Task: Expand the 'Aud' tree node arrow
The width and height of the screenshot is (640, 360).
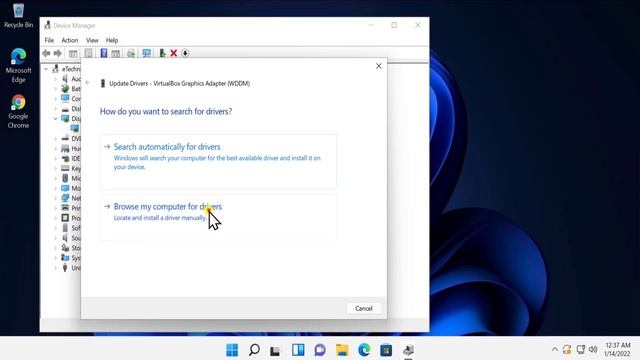Action: pos(56,79)
